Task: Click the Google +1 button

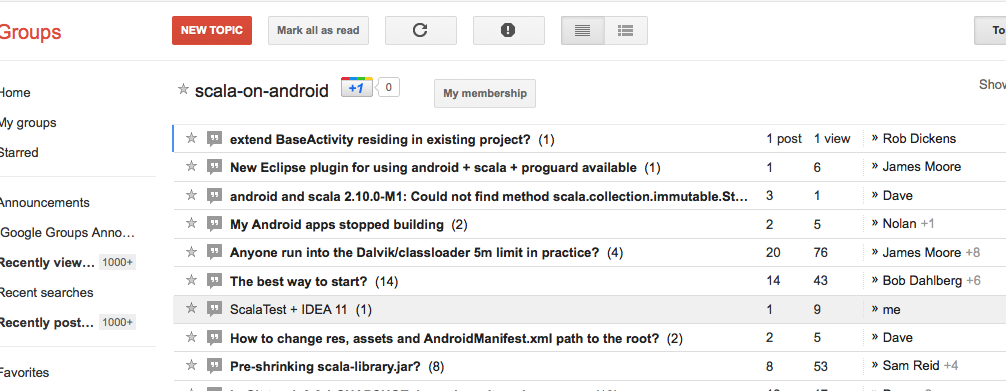Action: 357,88
